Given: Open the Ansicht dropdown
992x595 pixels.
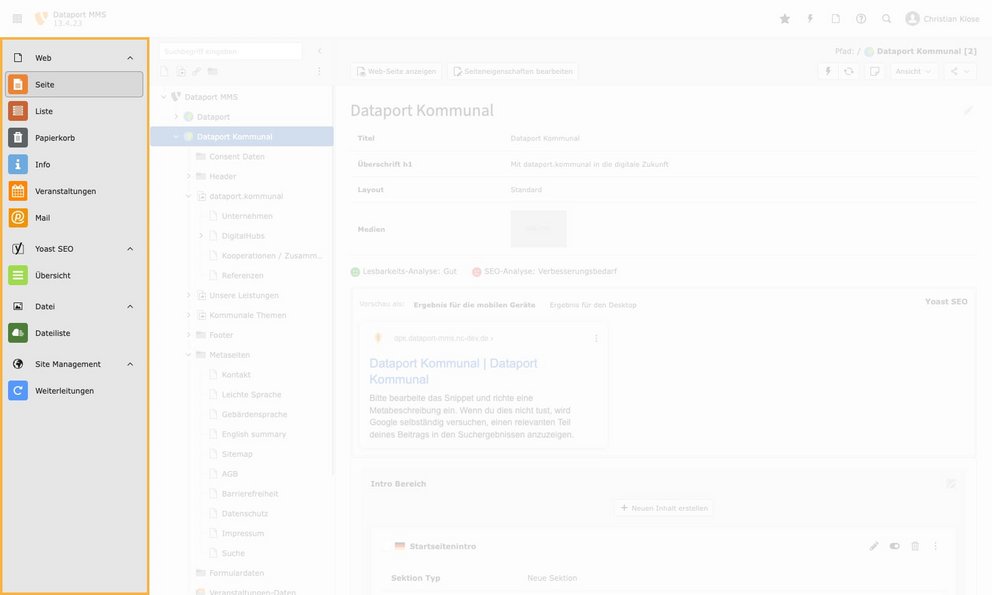Looking at the screenshot, I should pyautogui.click(x=914, y=71).
